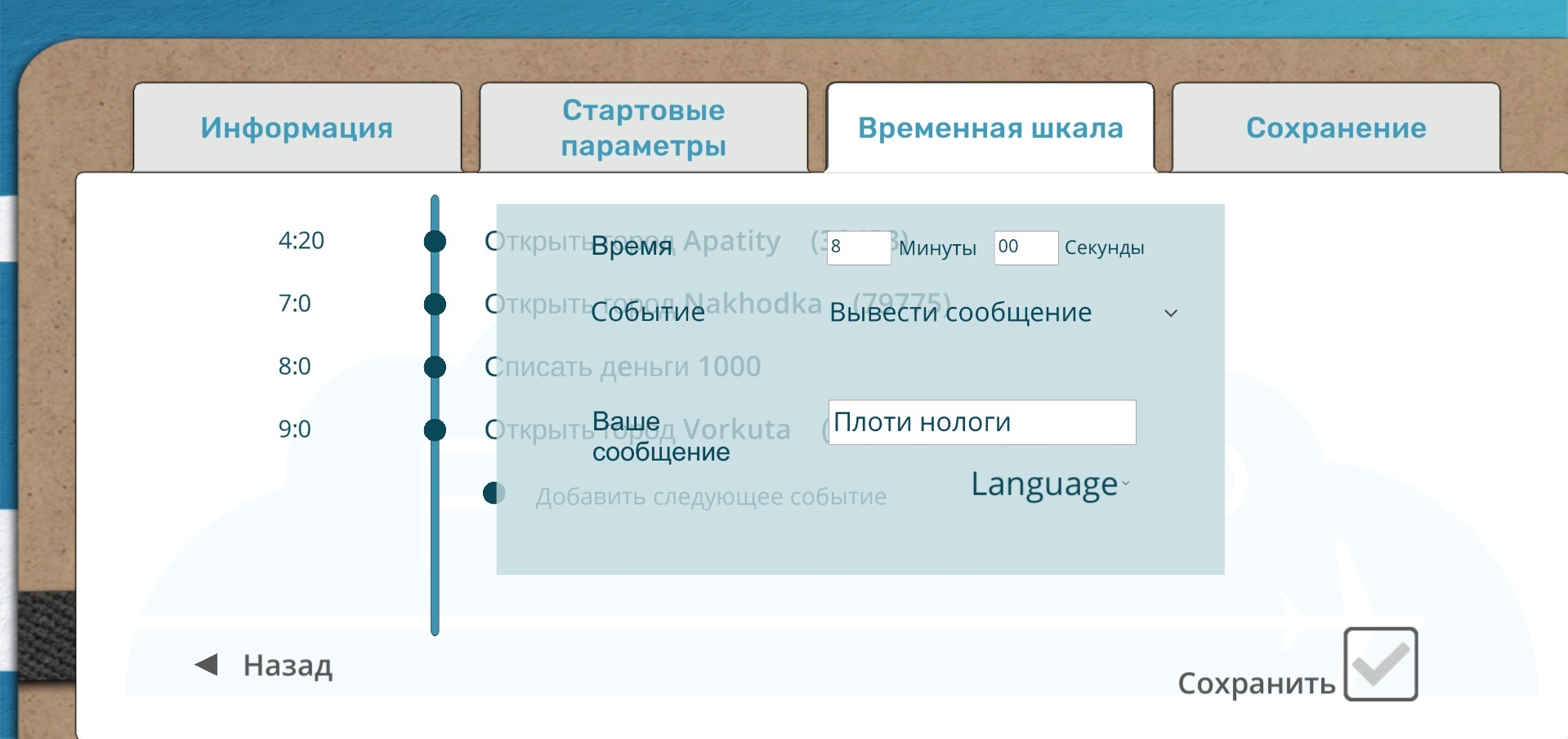Click the Минуты label
Viewport: 1568px width, 739px height.
pos(938,248)
